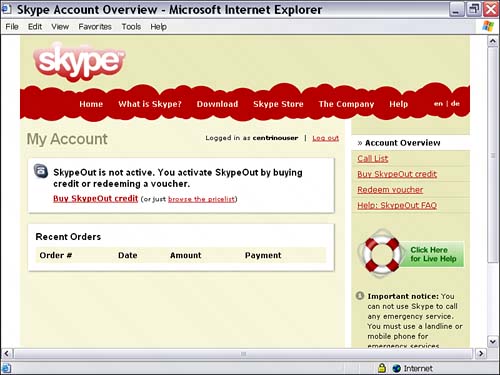Open Help: SkypeOut FAQ link
This screenshot has width=500, height=375.
click(397, 205)
